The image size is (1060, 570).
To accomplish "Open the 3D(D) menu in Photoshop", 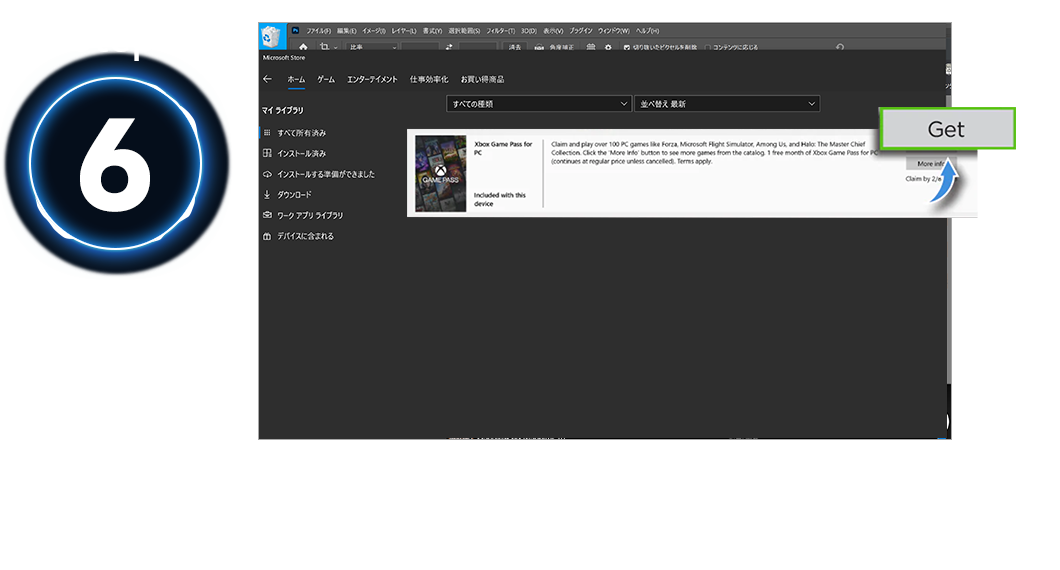I will [529, 31].
